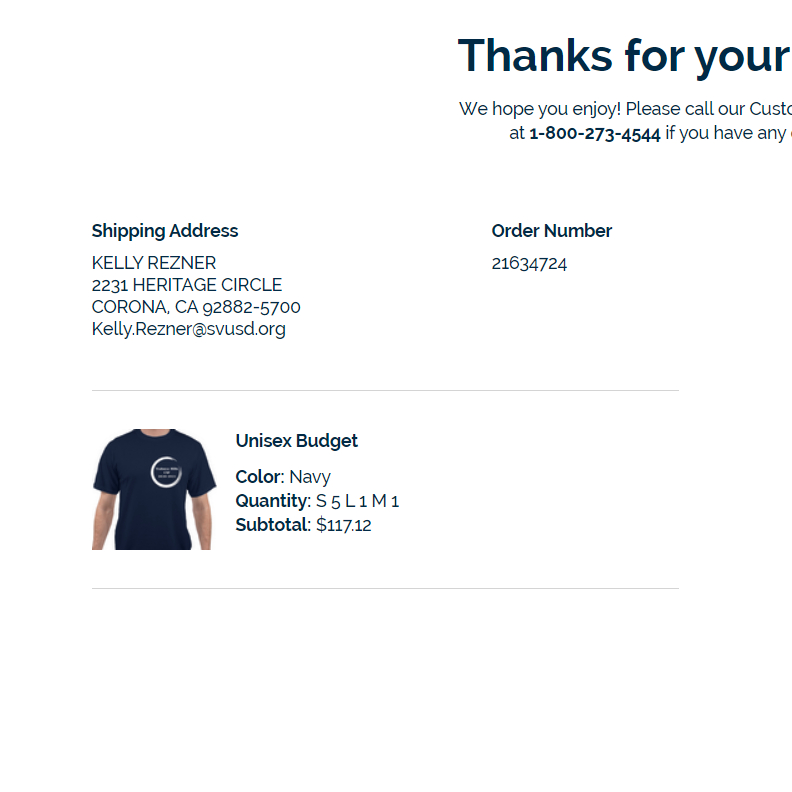This screenshot has width=792, height=792.
Task: Click the Subtotal label
Action: click(x=273, y=525)
